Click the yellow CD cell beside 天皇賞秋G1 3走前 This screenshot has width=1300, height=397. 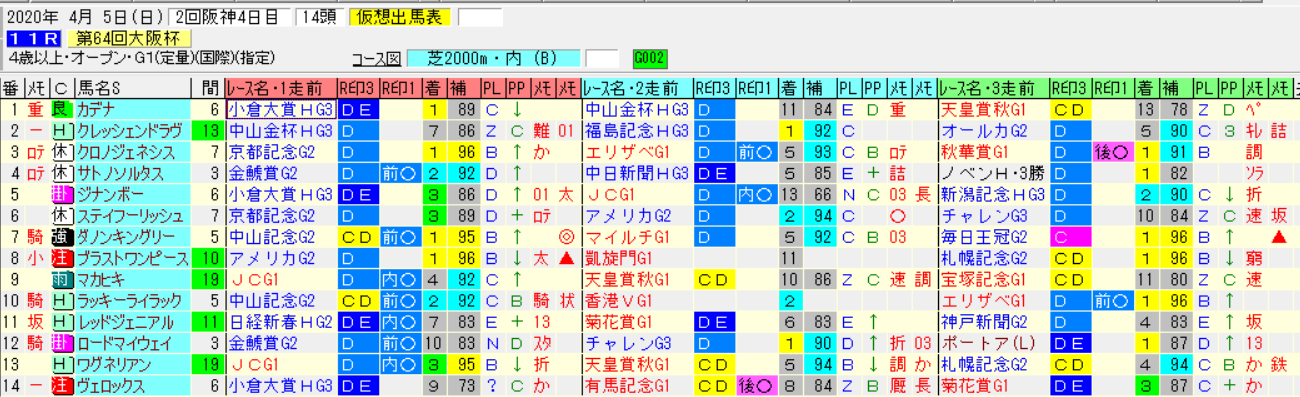[1072, 109]
